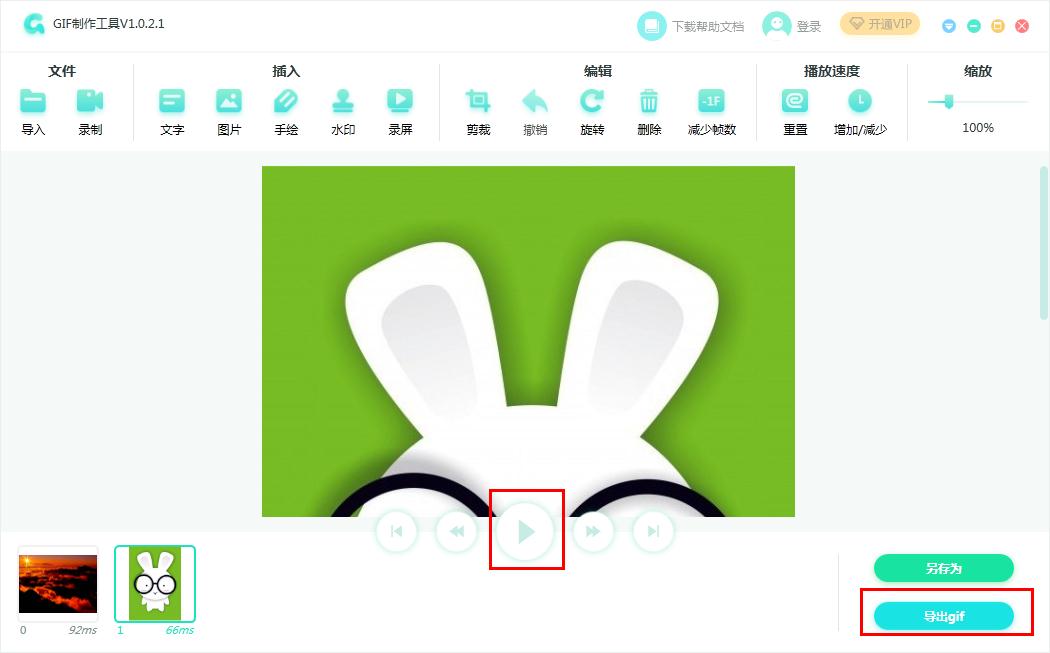Screen dimensions: 1050x653
Task: Click the 撤销 undo icon
Action: (x=536, y=107)
